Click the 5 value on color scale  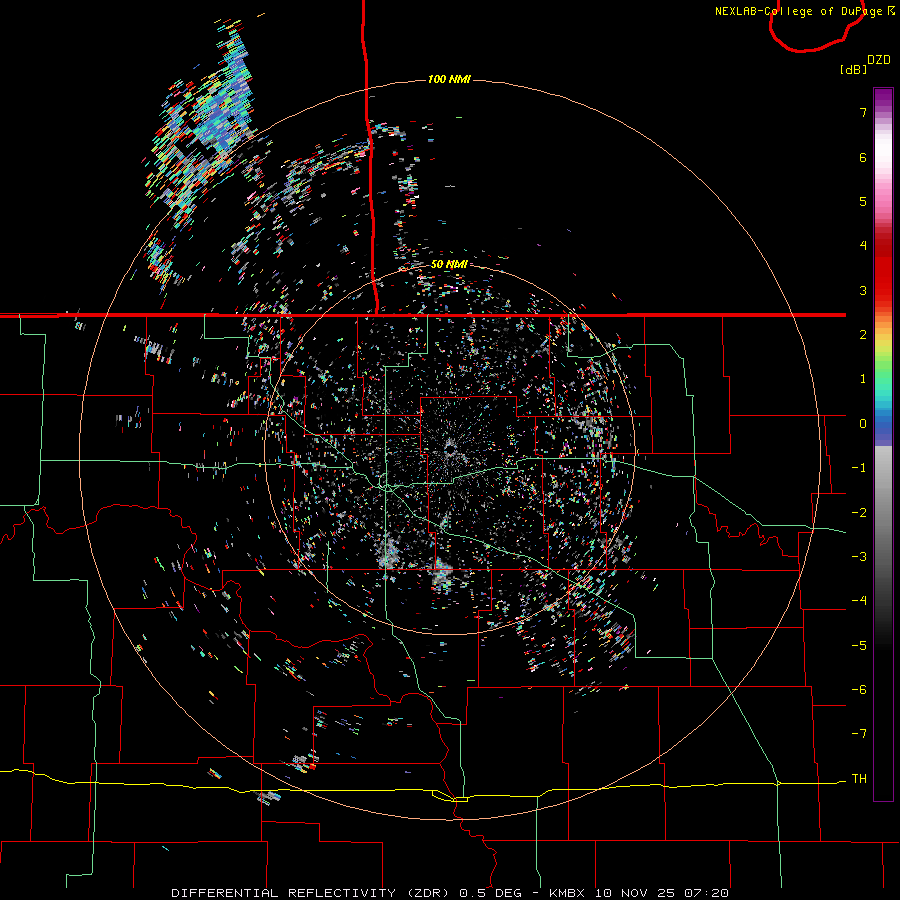click(x=863, y=201)
